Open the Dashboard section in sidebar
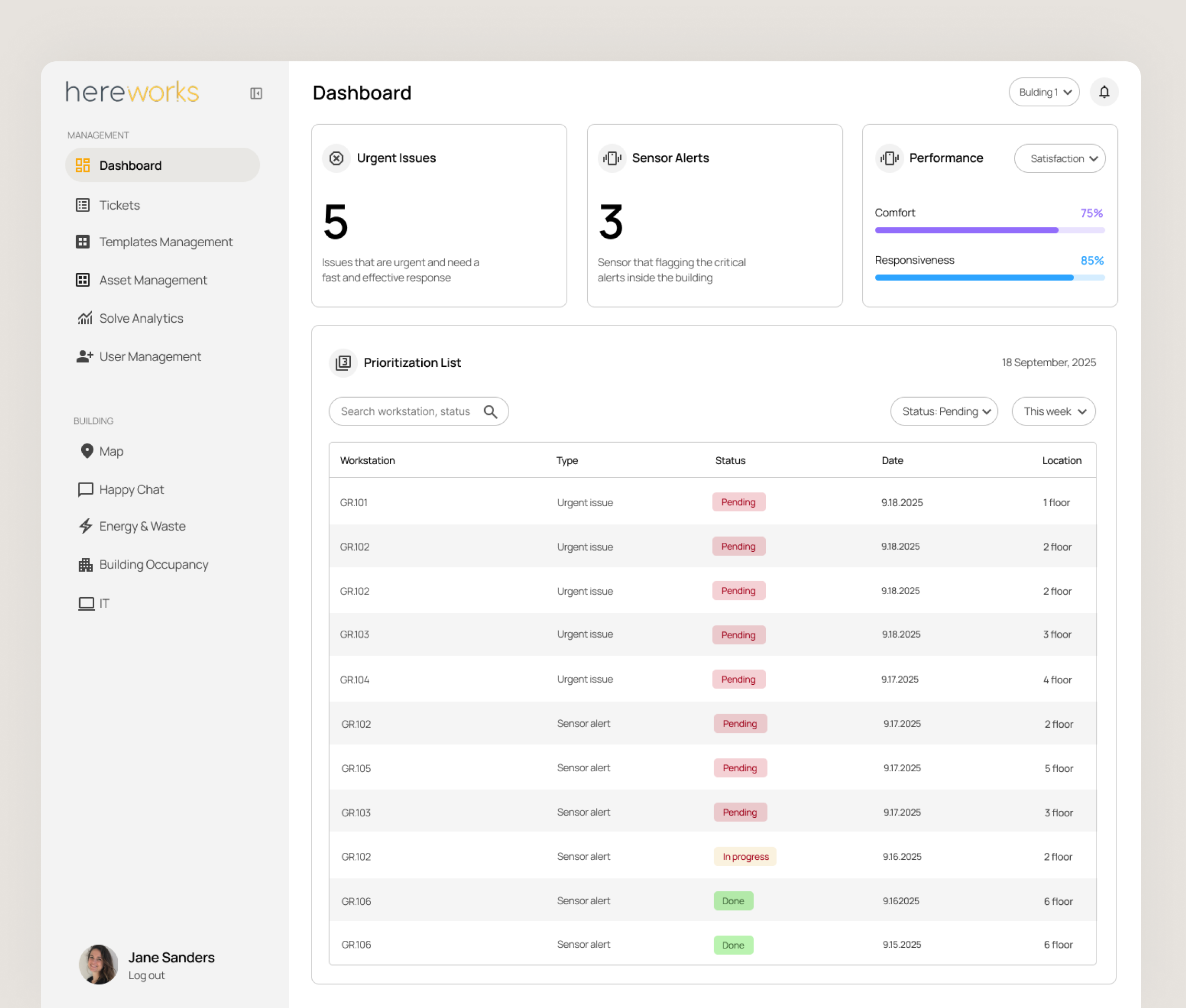This screenshot has height=1008, width=1186. pos(130,165)
